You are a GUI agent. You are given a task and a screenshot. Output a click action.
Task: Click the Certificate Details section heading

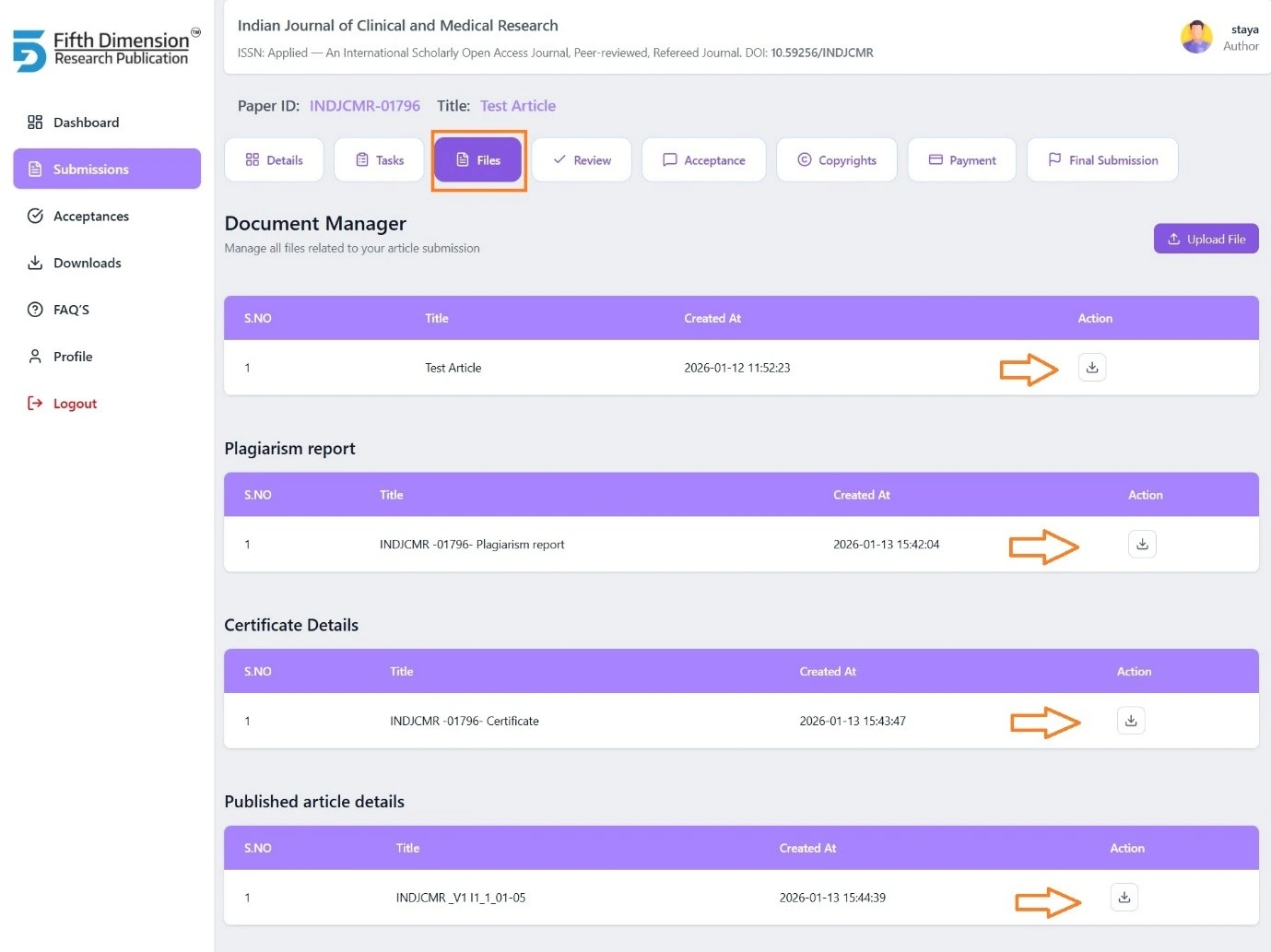pyautogui.click(x=291, y=626)
